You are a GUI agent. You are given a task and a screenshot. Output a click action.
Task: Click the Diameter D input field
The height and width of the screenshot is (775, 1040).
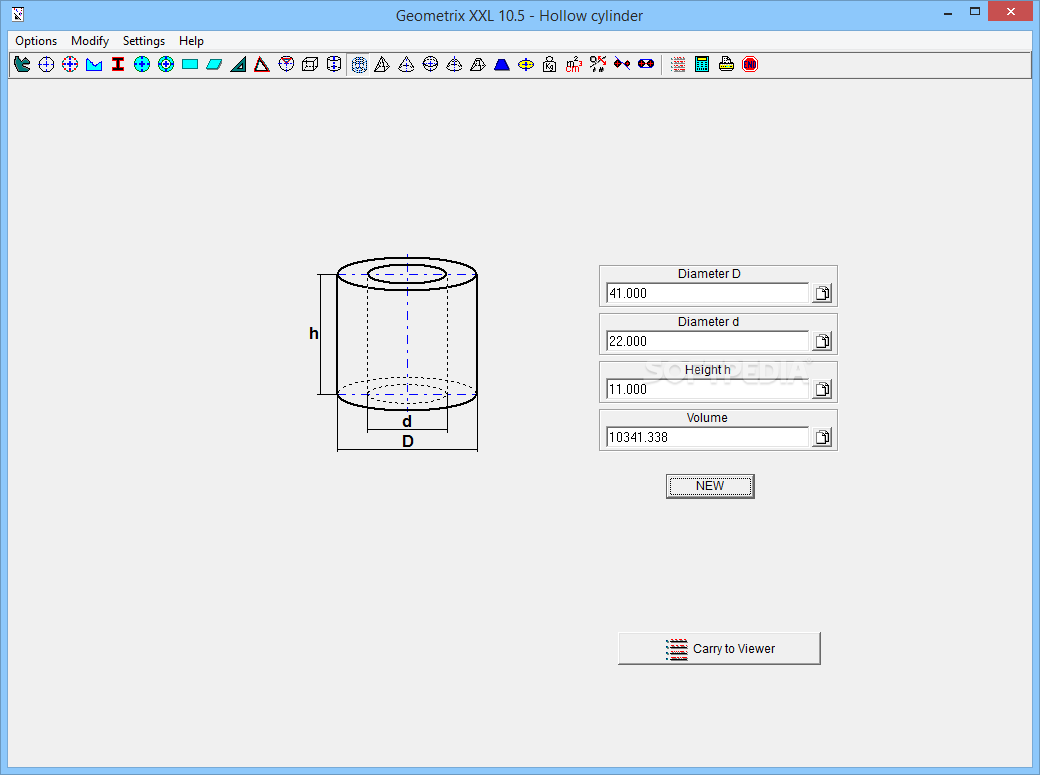click(x=707, y=293)
